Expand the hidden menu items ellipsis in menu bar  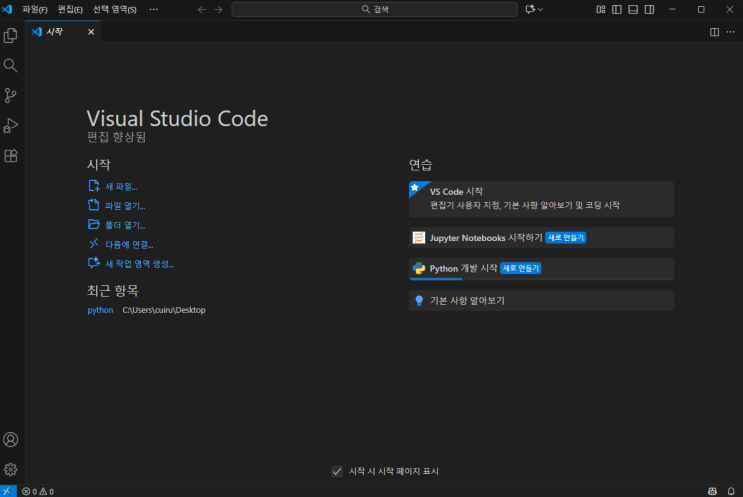tap(153, 9)
